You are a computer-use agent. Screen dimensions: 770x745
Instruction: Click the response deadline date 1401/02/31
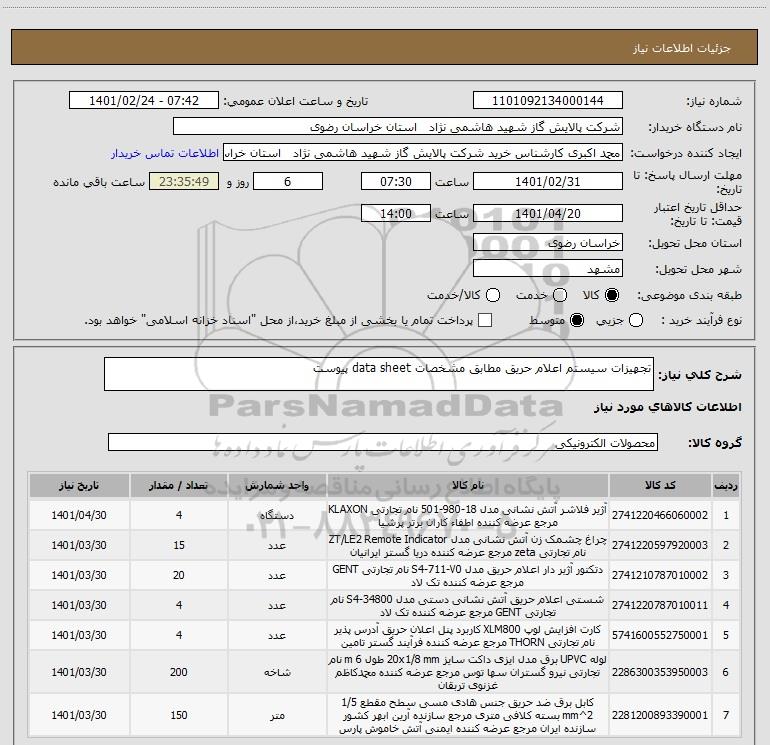click(547, 183)
